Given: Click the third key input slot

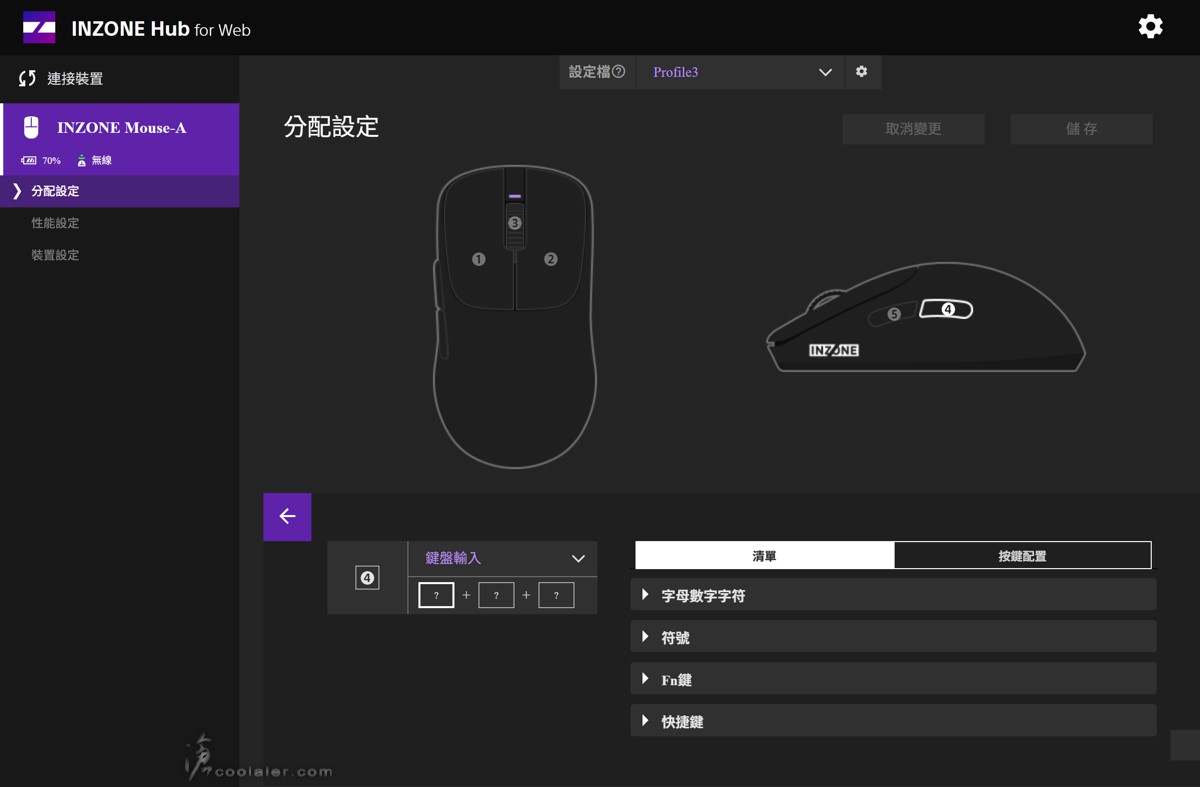Looking at the screenshot, I should point(556,595).
